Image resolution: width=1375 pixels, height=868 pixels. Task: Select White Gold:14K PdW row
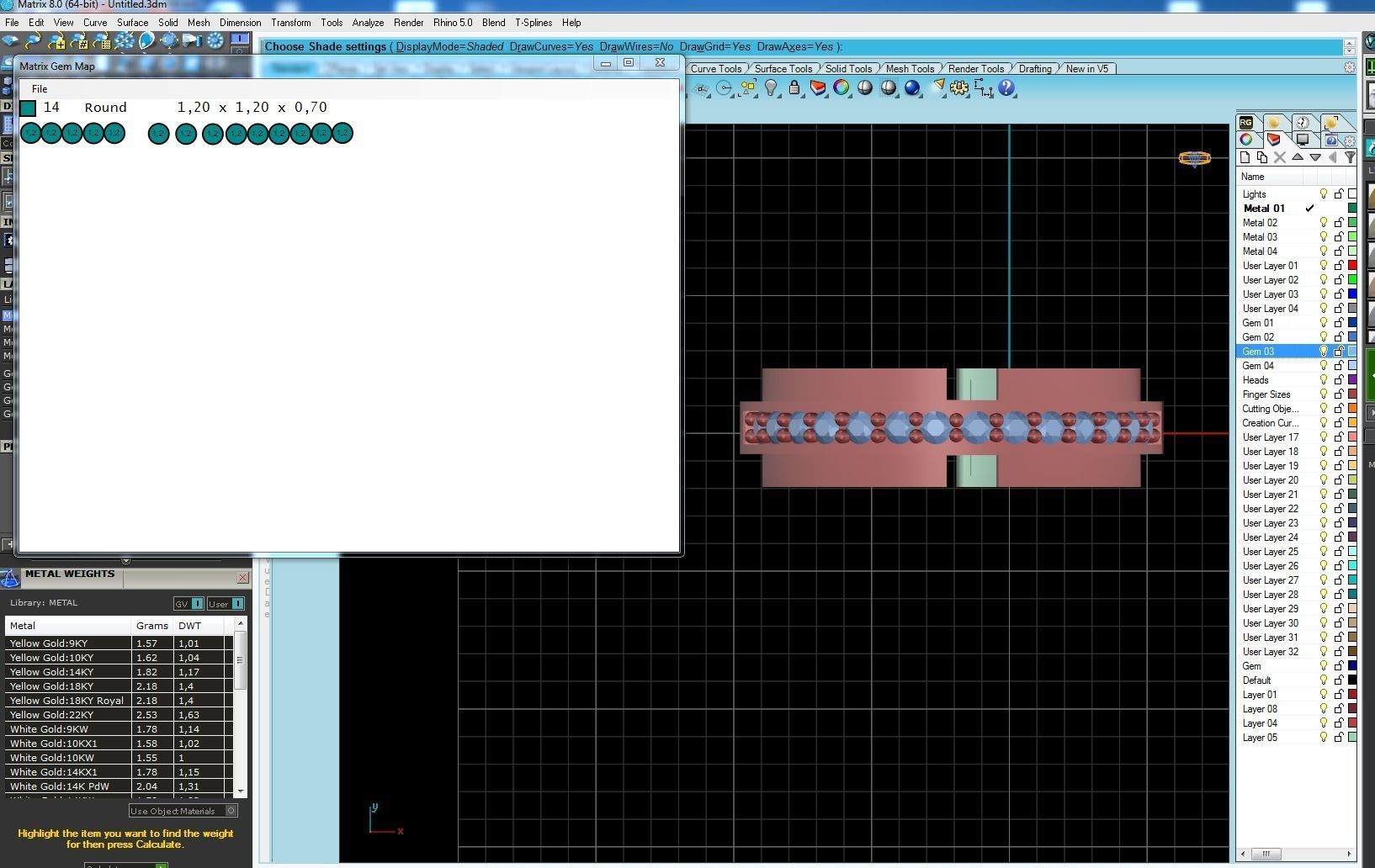coord(119,786)
